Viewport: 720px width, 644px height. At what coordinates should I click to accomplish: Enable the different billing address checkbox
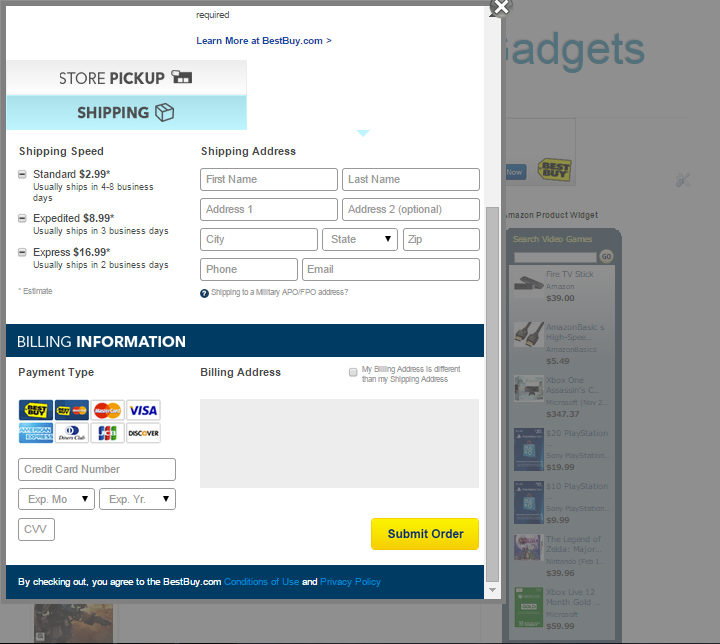353,372
